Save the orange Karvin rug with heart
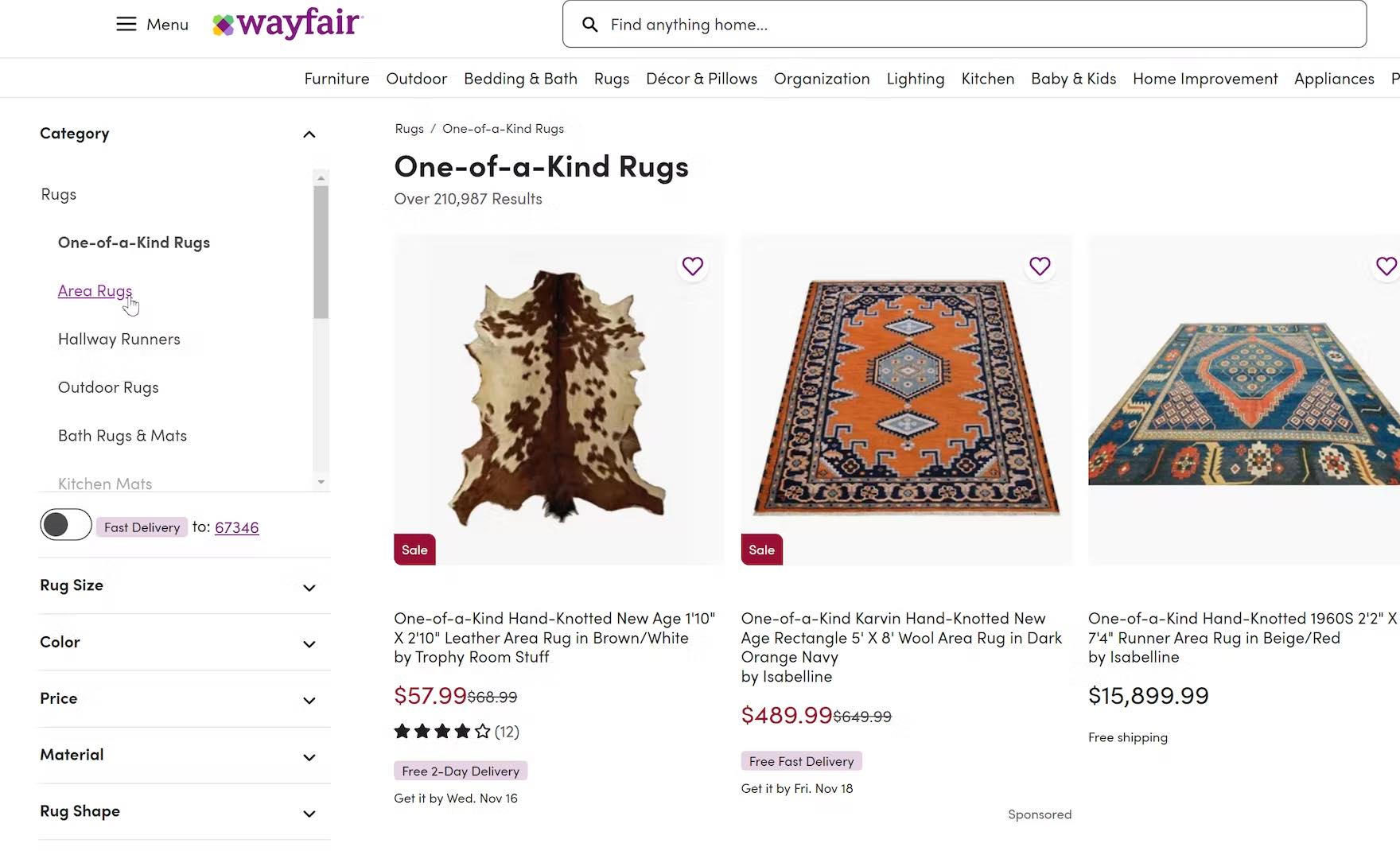The width and height of the screenshot is (1400, 851). pos(1040,266)
